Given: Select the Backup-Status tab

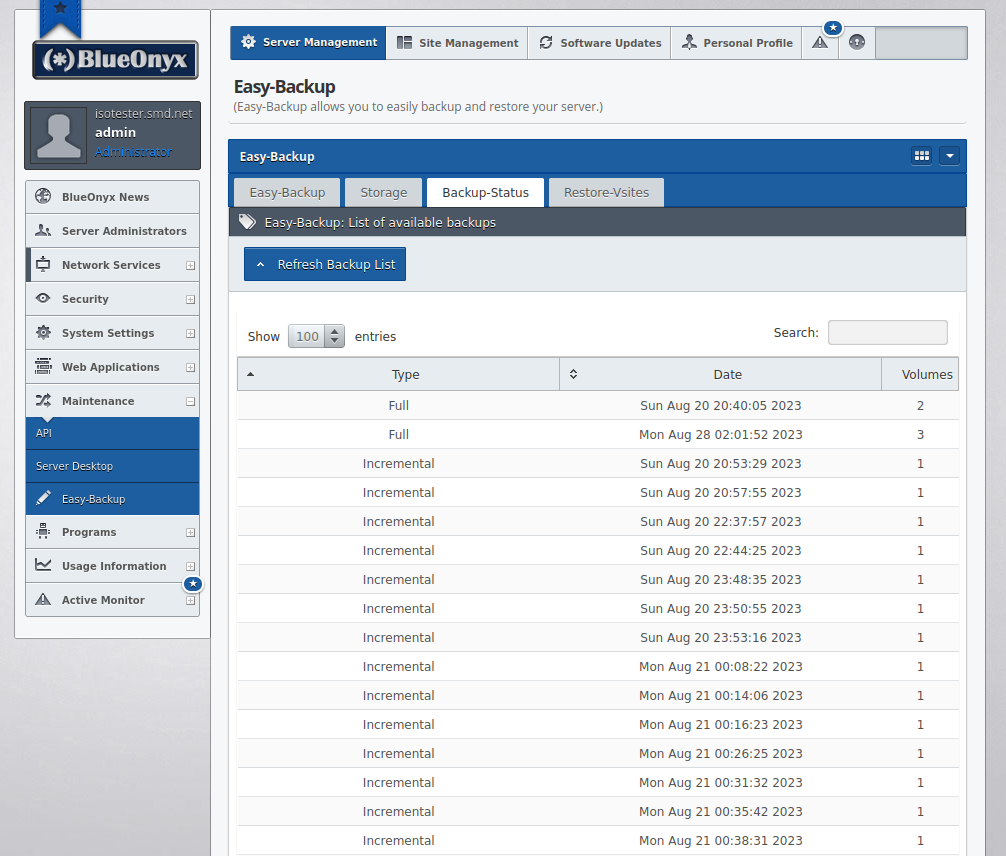Looking at the screenshot, I should click(x=485, y=193).
